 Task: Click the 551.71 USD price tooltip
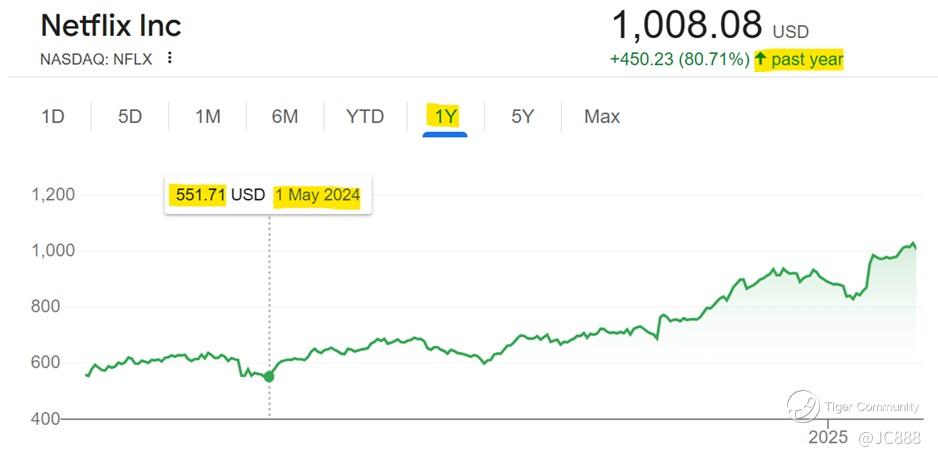[x=268, y=195]
